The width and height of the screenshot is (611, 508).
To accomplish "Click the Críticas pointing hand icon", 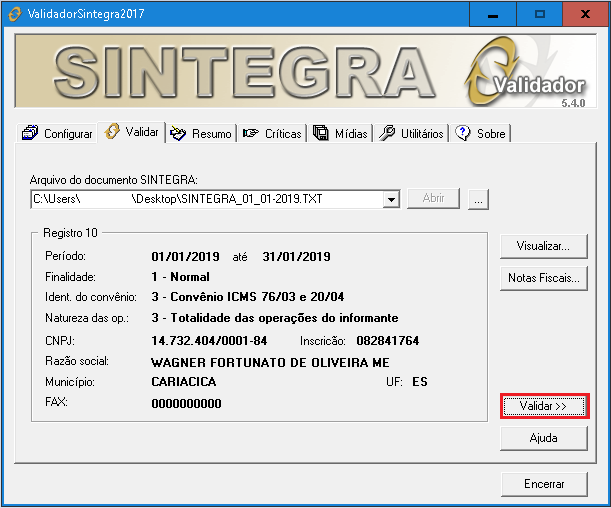I will (x=251, y=133).
